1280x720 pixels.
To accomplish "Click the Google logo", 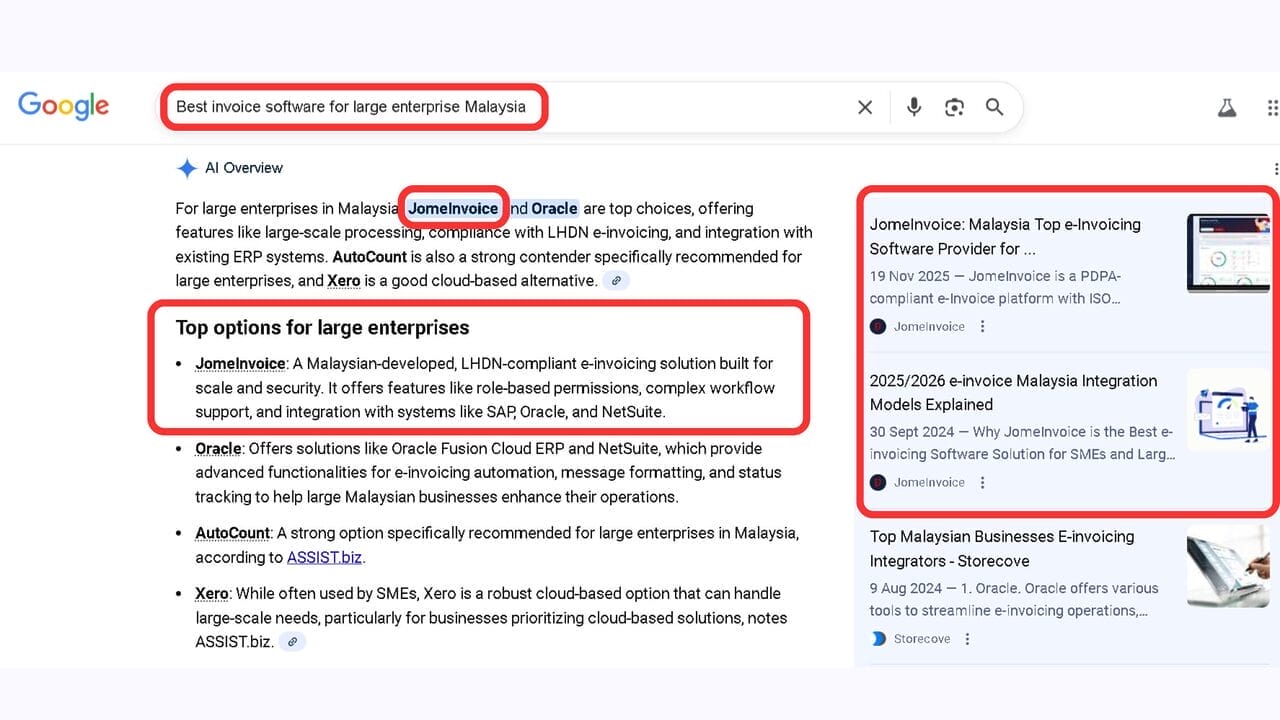I will coord(63,106).
